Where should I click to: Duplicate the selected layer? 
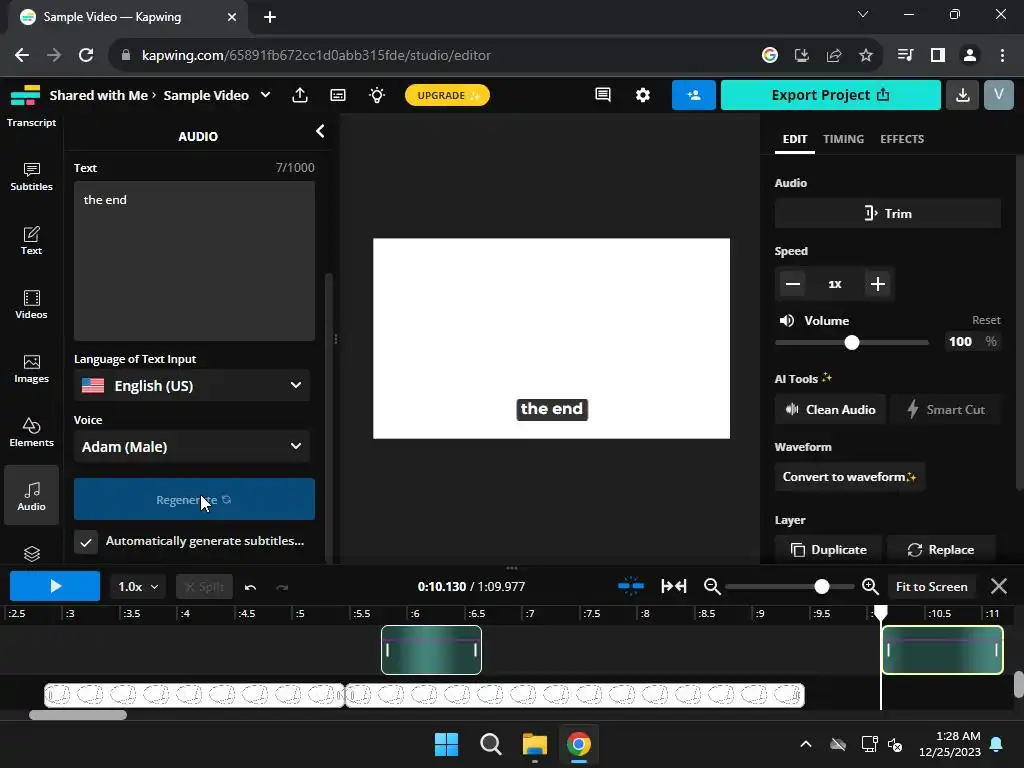pyautogui.click(x=828, y=550)
